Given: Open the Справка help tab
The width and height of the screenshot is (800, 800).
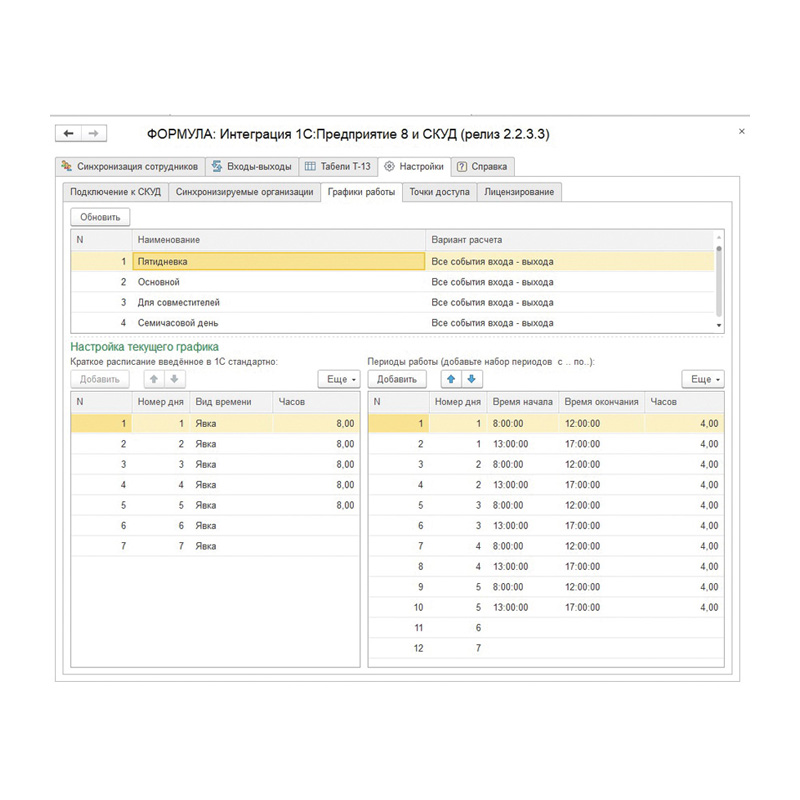Looking at the screenshot, I should pos(482,166).
